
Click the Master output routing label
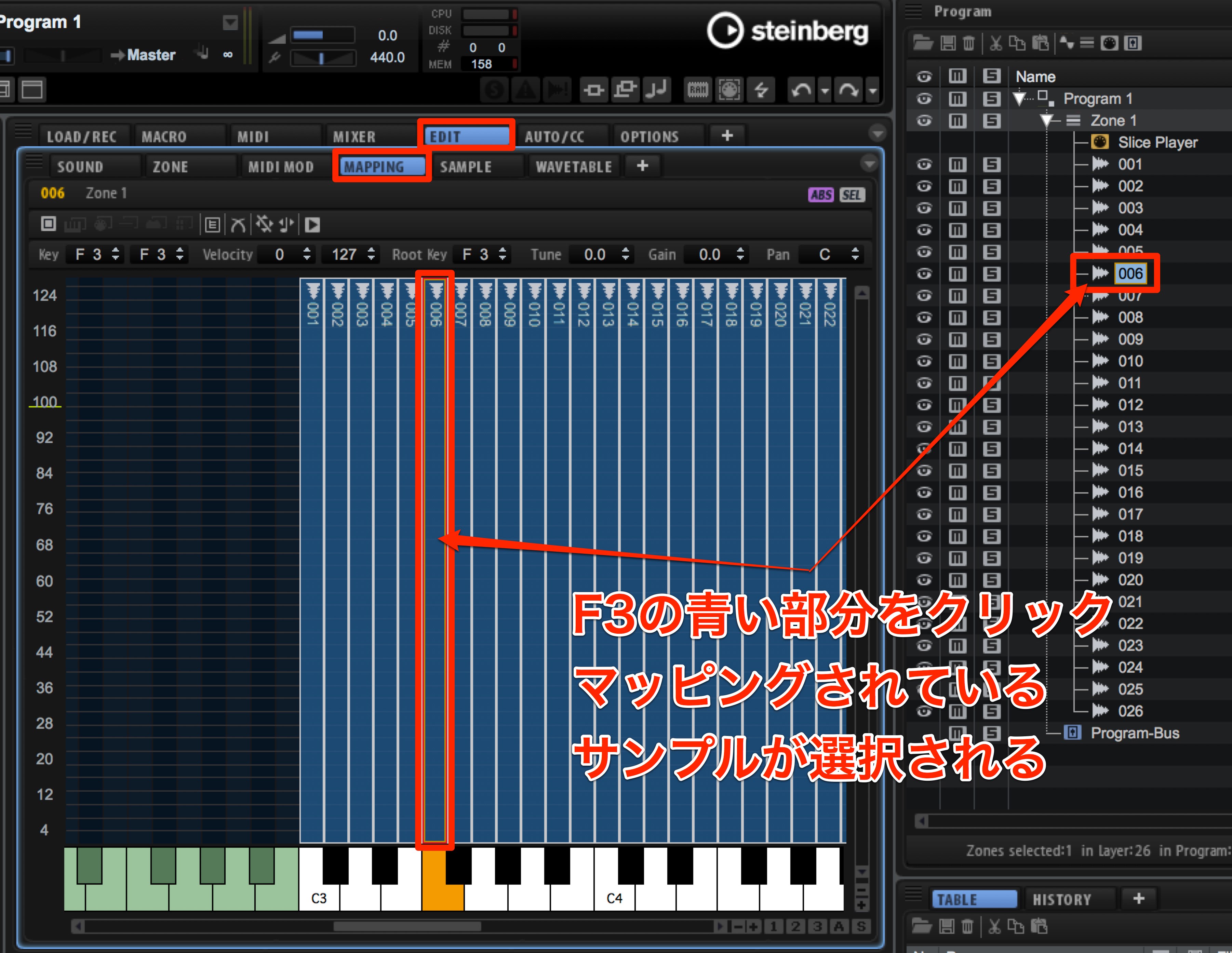151,55
